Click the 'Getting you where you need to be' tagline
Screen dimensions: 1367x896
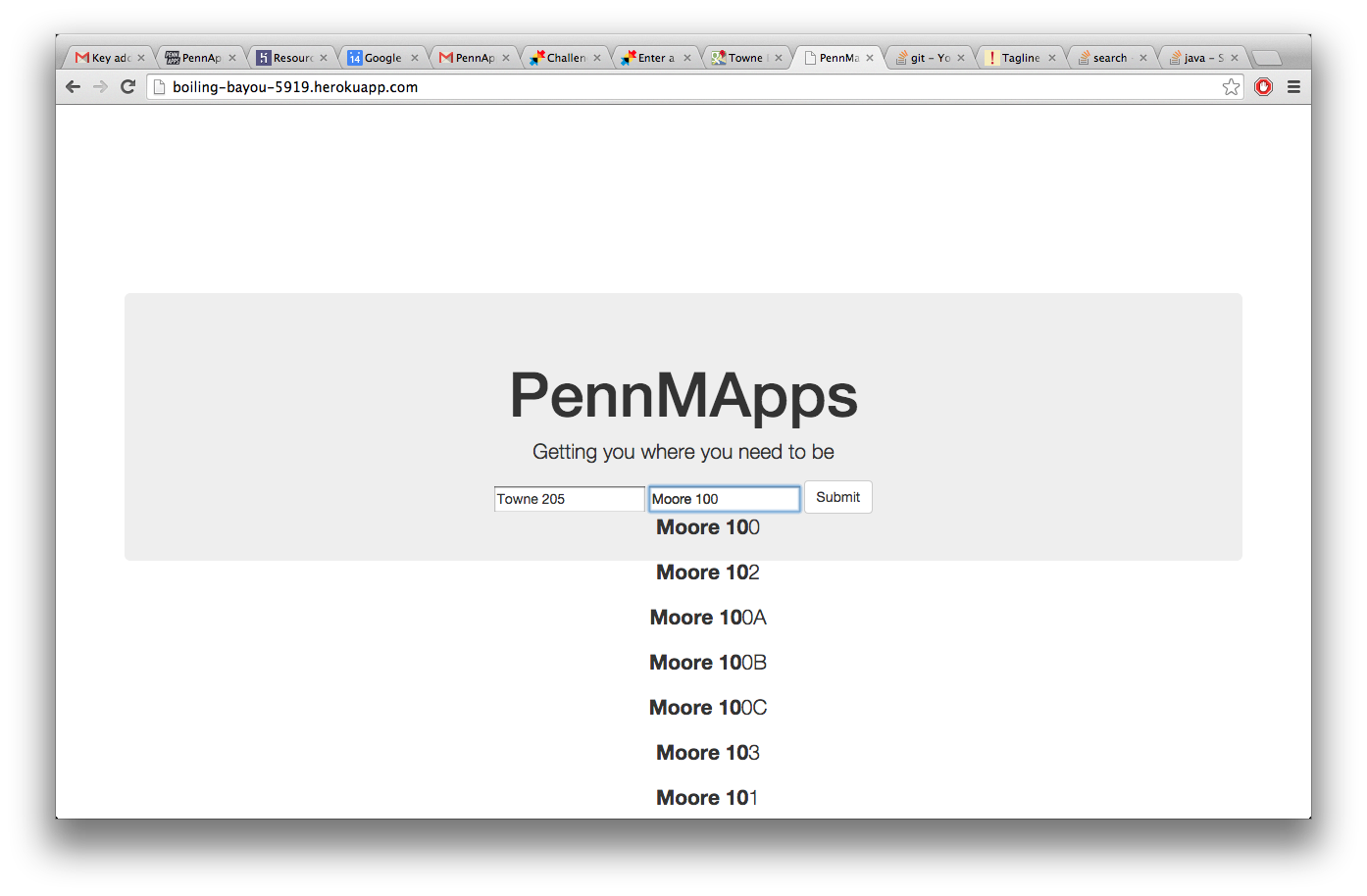pyautogui.click(x=683, y=452)
